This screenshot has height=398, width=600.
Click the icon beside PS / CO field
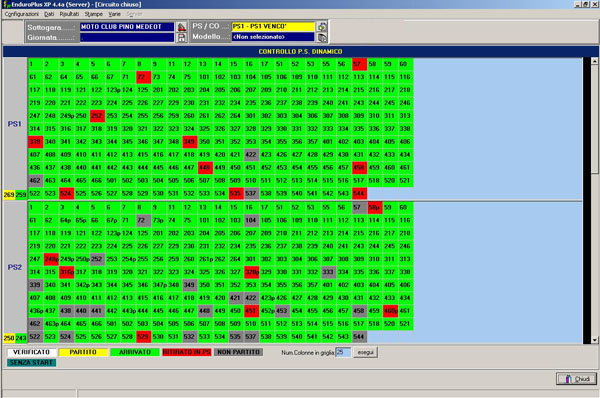coord(322,26)
